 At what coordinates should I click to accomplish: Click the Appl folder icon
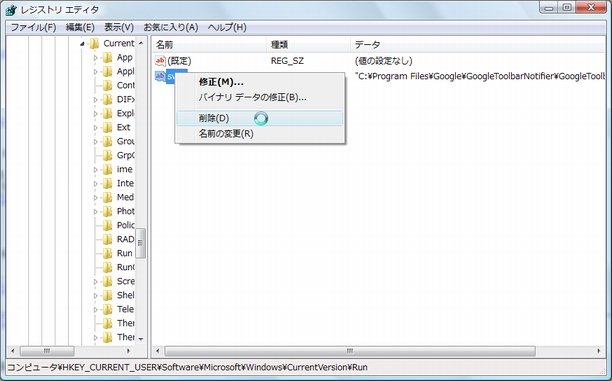point(107,71)
